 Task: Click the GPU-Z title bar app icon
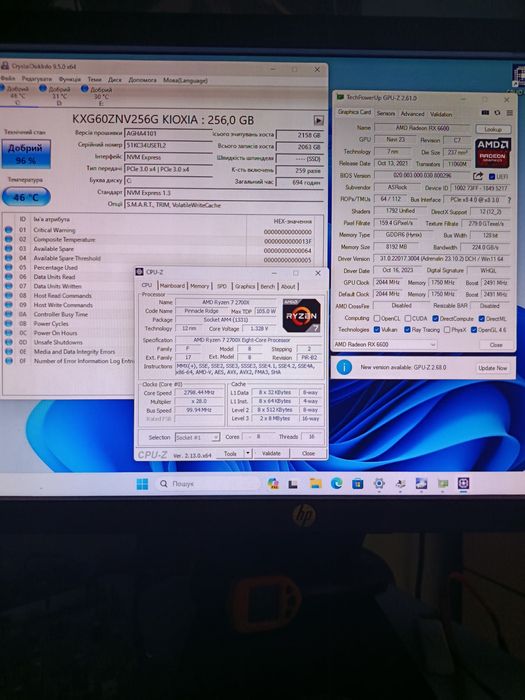(x=340, y=97)
